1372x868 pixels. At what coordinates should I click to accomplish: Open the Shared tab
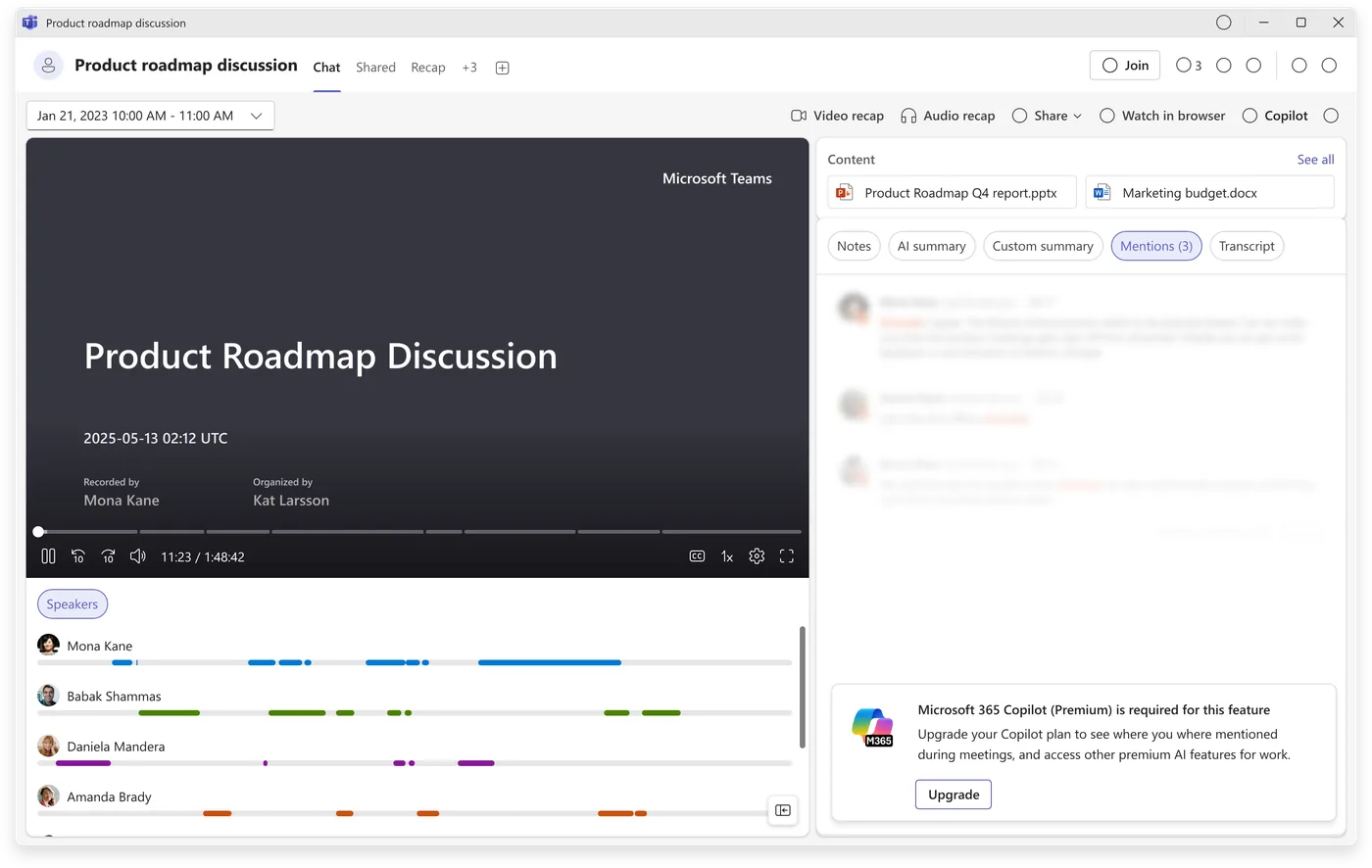click(375, 68)
